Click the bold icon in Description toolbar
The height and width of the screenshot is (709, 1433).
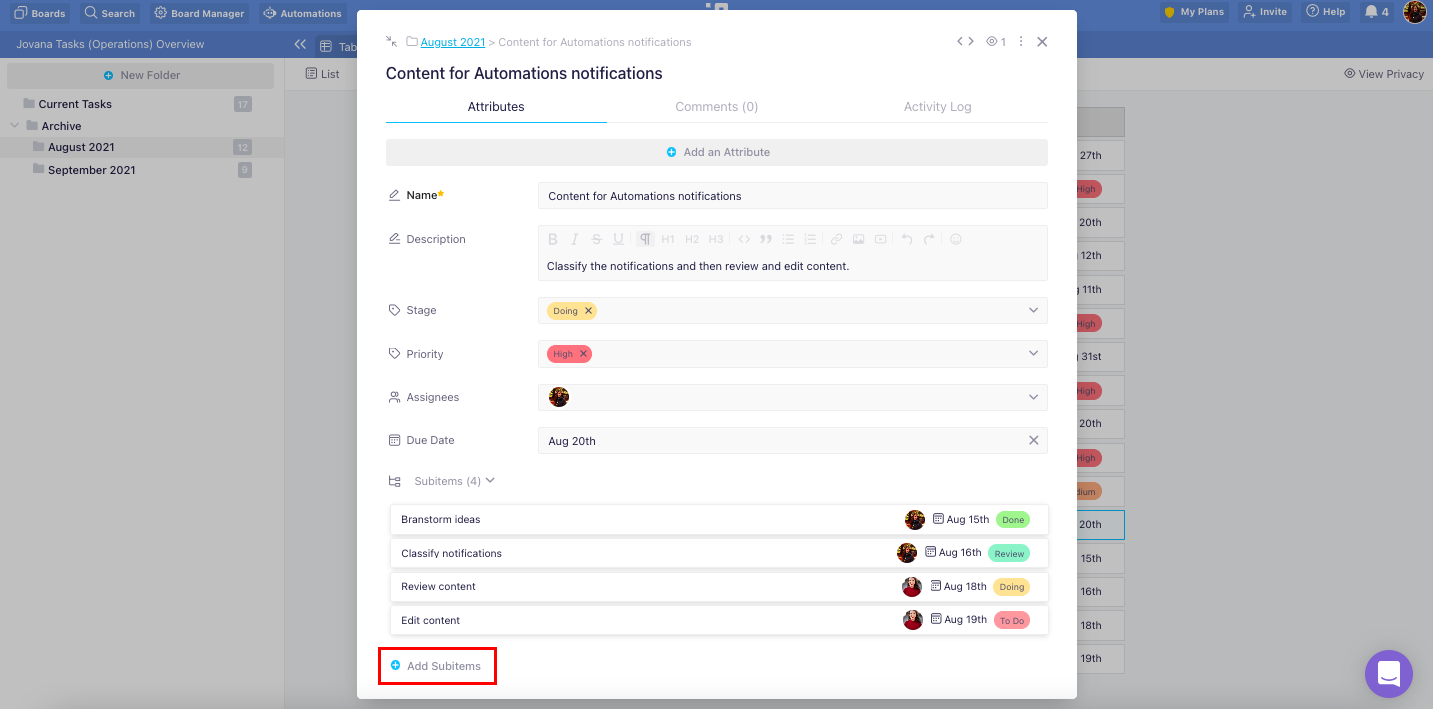(552, 239)
